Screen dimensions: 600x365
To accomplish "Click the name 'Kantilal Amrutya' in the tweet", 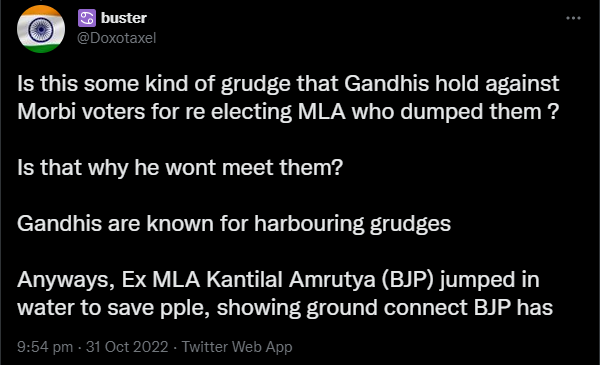I will click(x=291, y=280).
